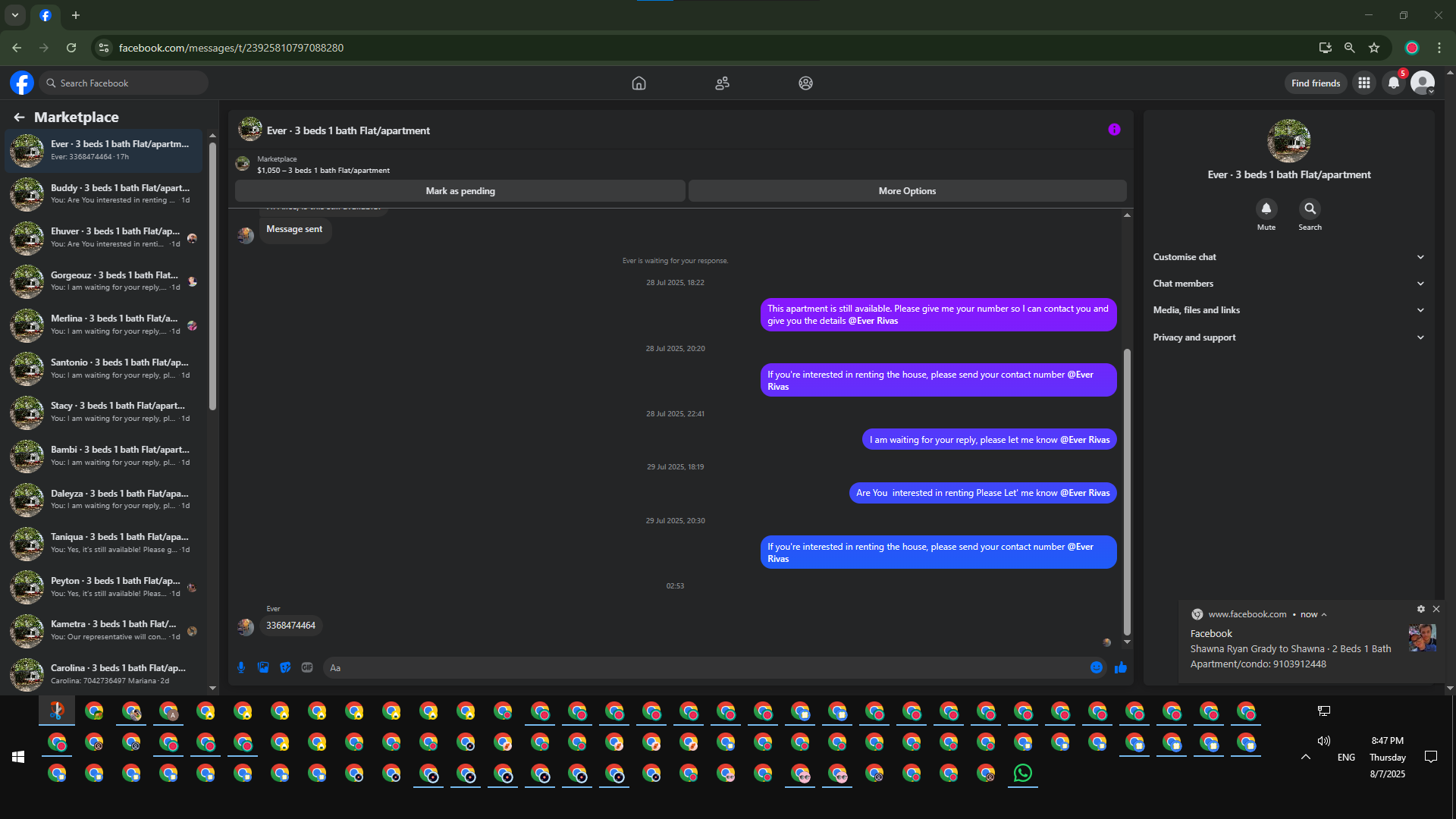Screen dimensions: 1456x819
Task: Click the Facebook logo
Action: pos(22,83)
